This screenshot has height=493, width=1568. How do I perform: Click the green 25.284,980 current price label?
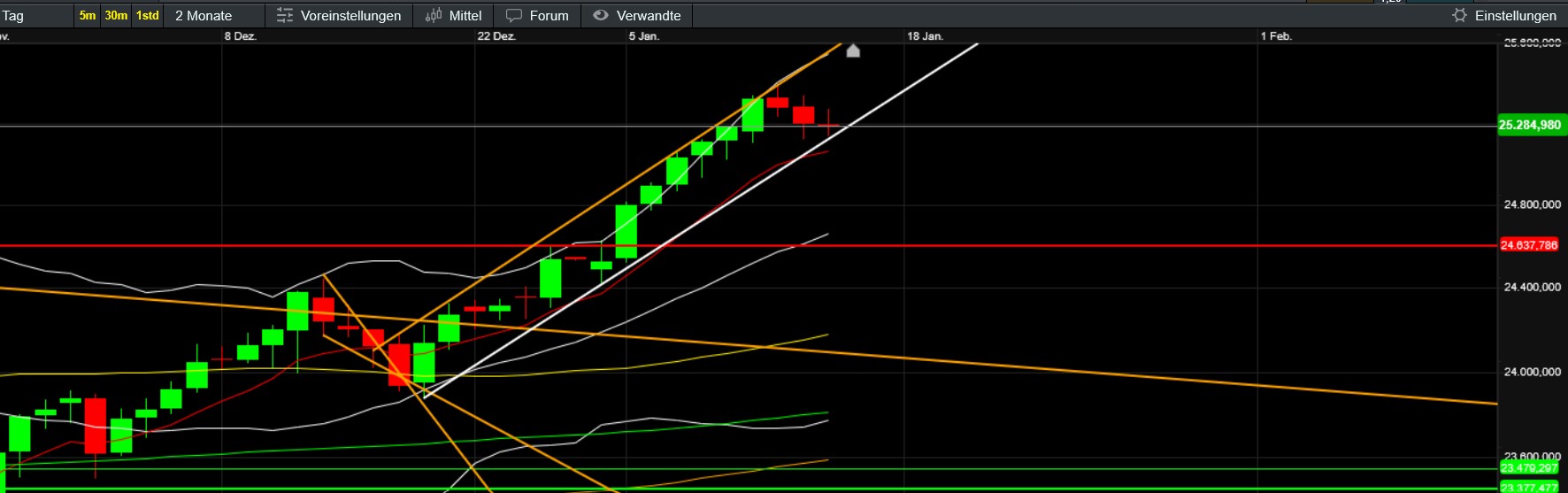click(1529, 125)
